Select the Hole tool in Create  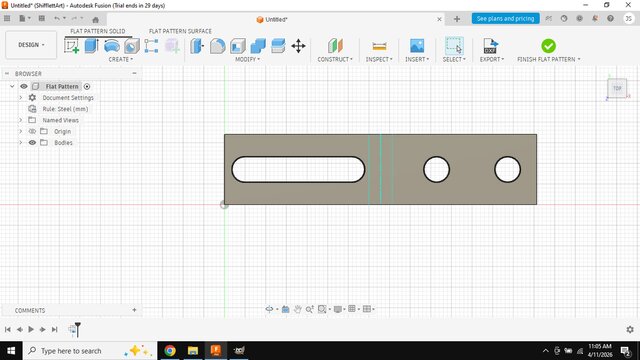(x=132, y=46)
